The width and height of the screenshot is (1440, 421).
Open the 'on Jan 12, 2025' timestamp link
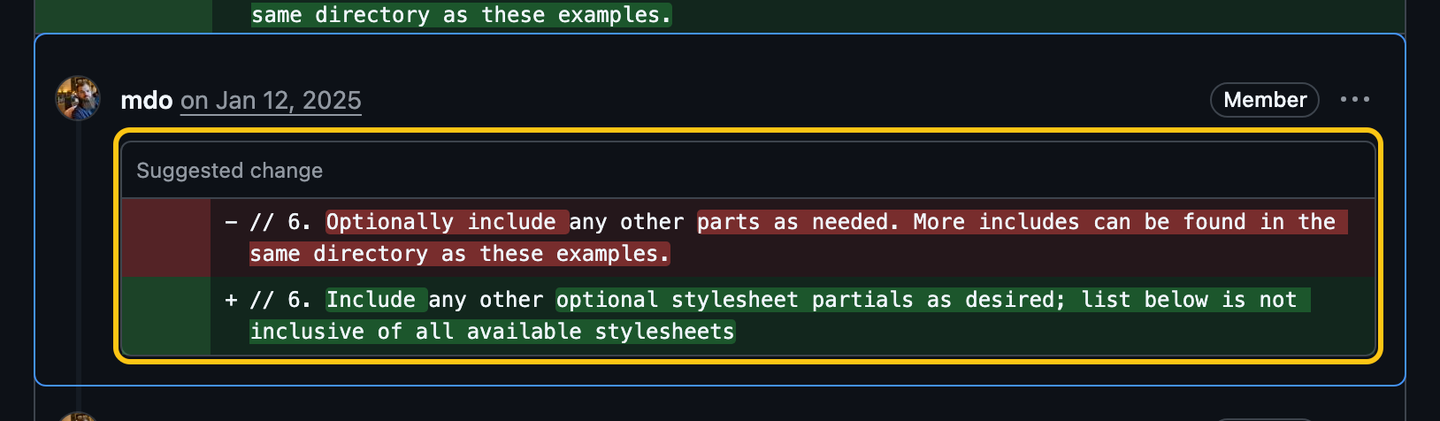click(x=271, y=100)
